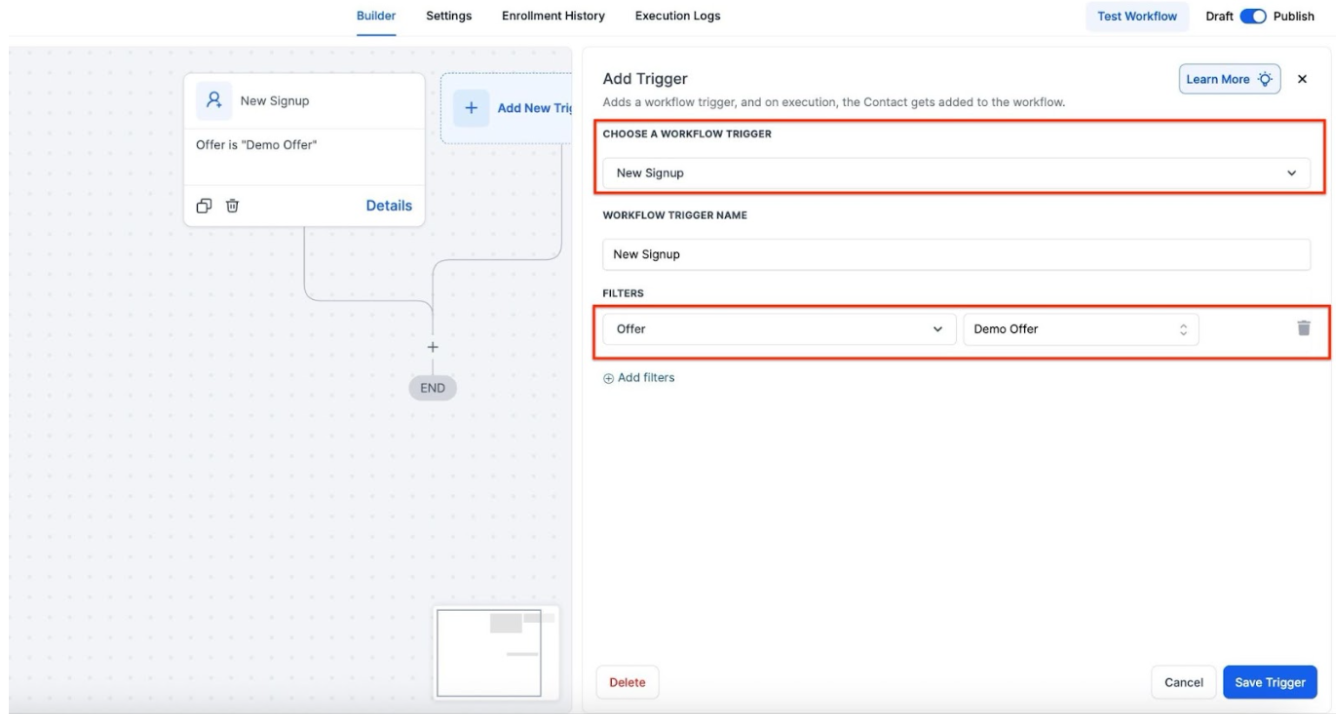Delete trigger card using trash icon
The height and width of the screenshot is (714, 1336).
[232, 206]
